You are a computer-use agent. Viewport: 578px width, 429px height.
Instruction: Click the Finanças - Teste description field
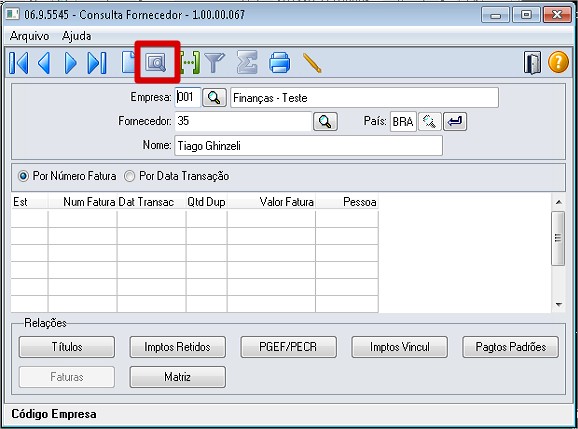pos(364,98)
